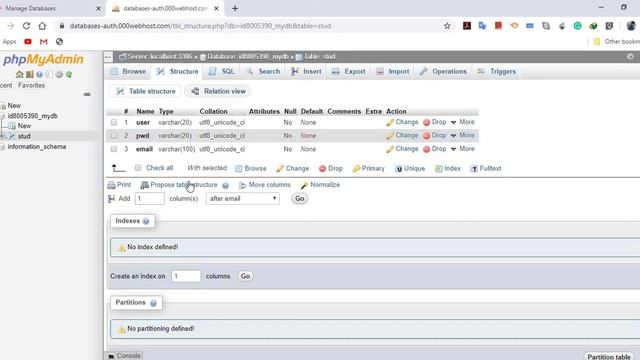Click the Print printer icon
Screen dimensions: 640x360
[111, 185]
